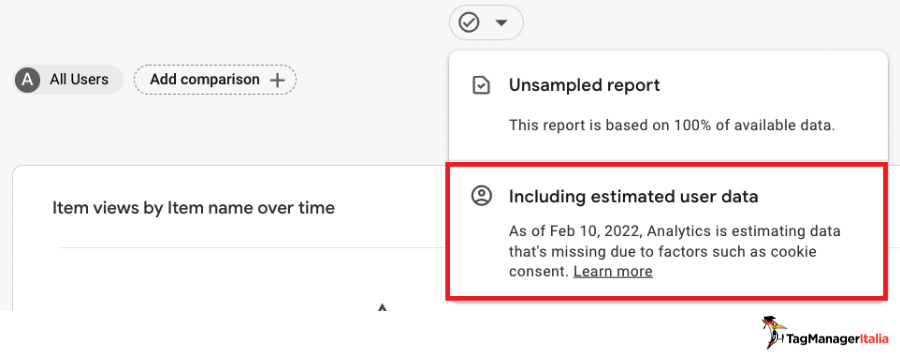Click the data quality checkmark icon
This screenshot has width=900, height=360.
(x=469, y=23)
